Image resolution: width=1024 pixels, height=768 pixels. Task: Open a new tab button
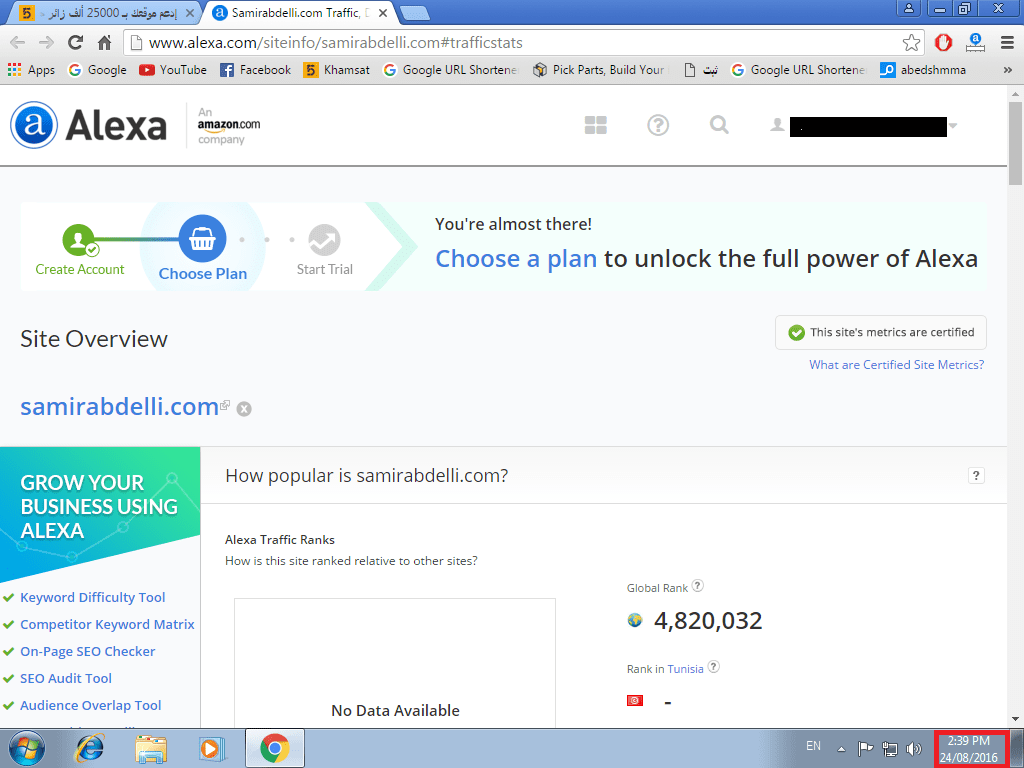[x=414, y=13]
